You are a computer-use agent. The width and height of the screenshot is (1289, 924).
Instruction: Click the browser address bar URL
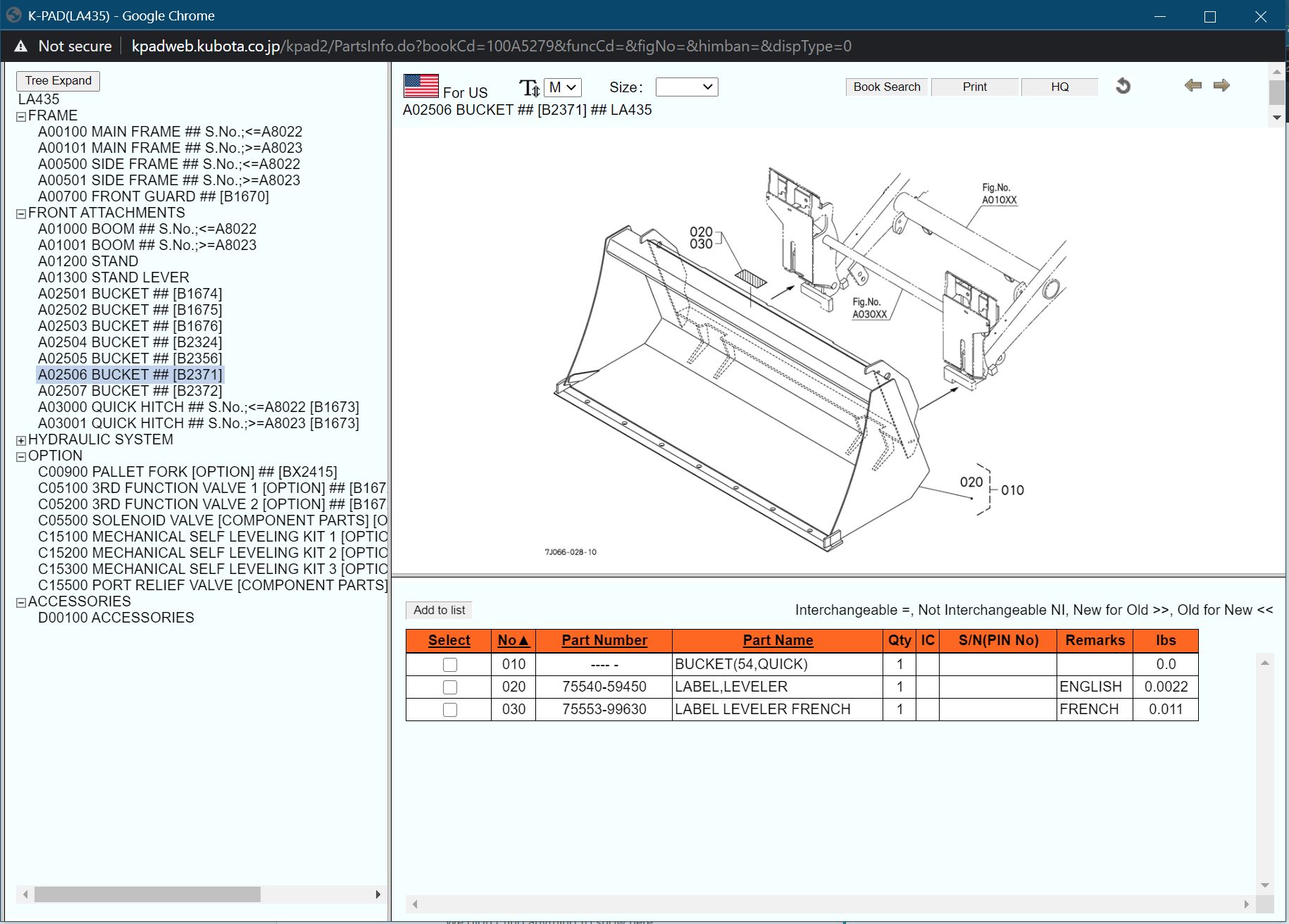tap(491, 46)
